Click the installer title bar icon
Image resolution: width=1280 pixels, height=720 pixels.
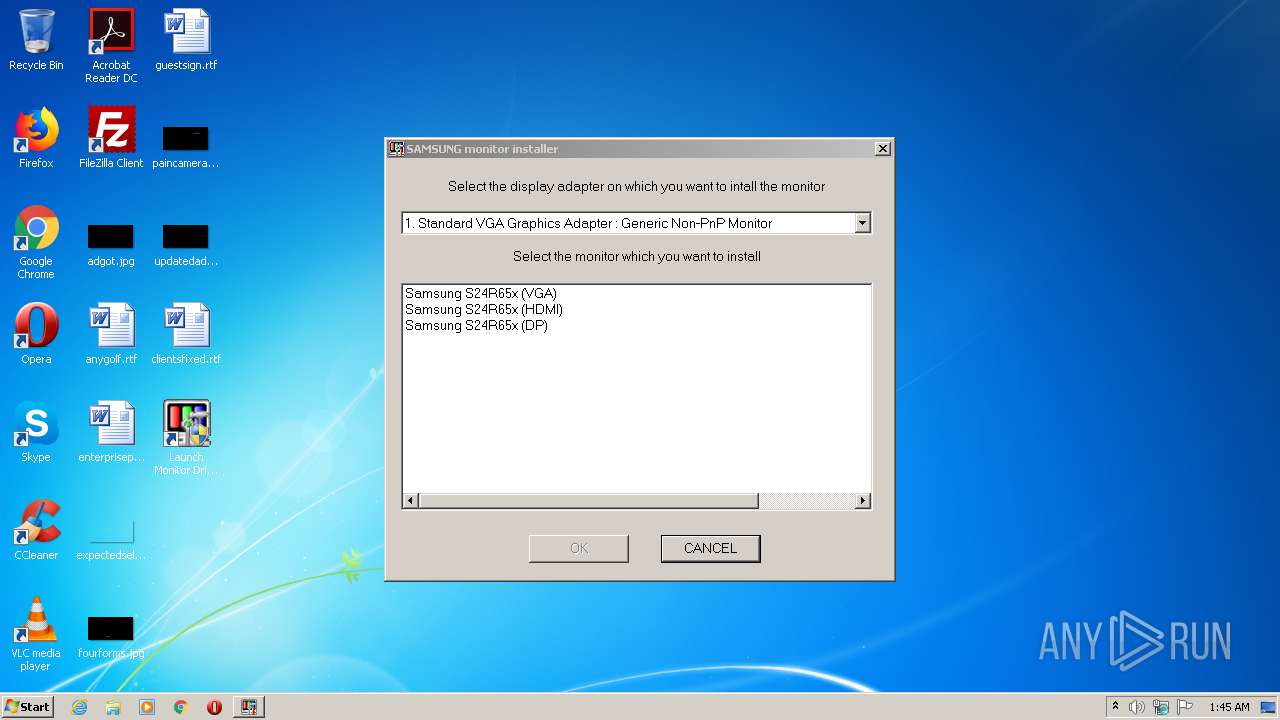click(x=396, y=149)
